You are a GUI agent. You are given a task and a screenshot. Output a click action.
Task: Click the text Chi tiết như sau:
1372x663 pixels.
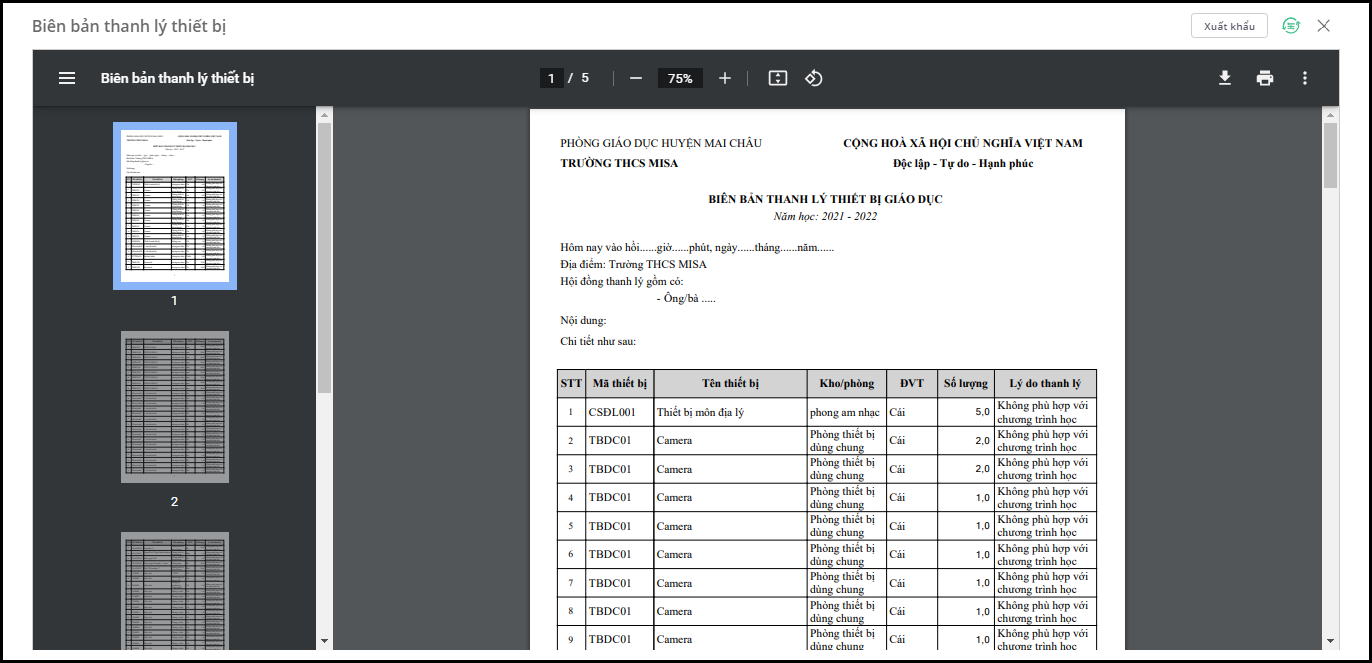[x=598, y=341]
